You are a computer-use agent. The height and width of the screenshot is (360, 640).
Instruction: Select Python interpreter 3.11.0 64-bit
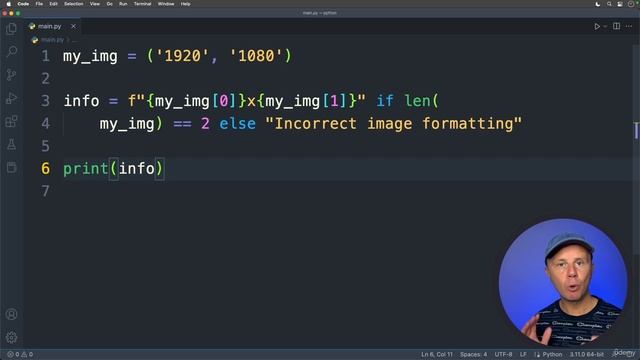click(587, 354)
